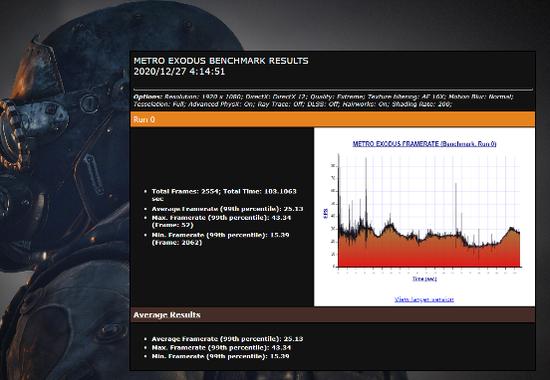The height and width of the screenshot is (380, 550).
Task: Click Min. Framerate under Average Results
Action: click(220, 356)
